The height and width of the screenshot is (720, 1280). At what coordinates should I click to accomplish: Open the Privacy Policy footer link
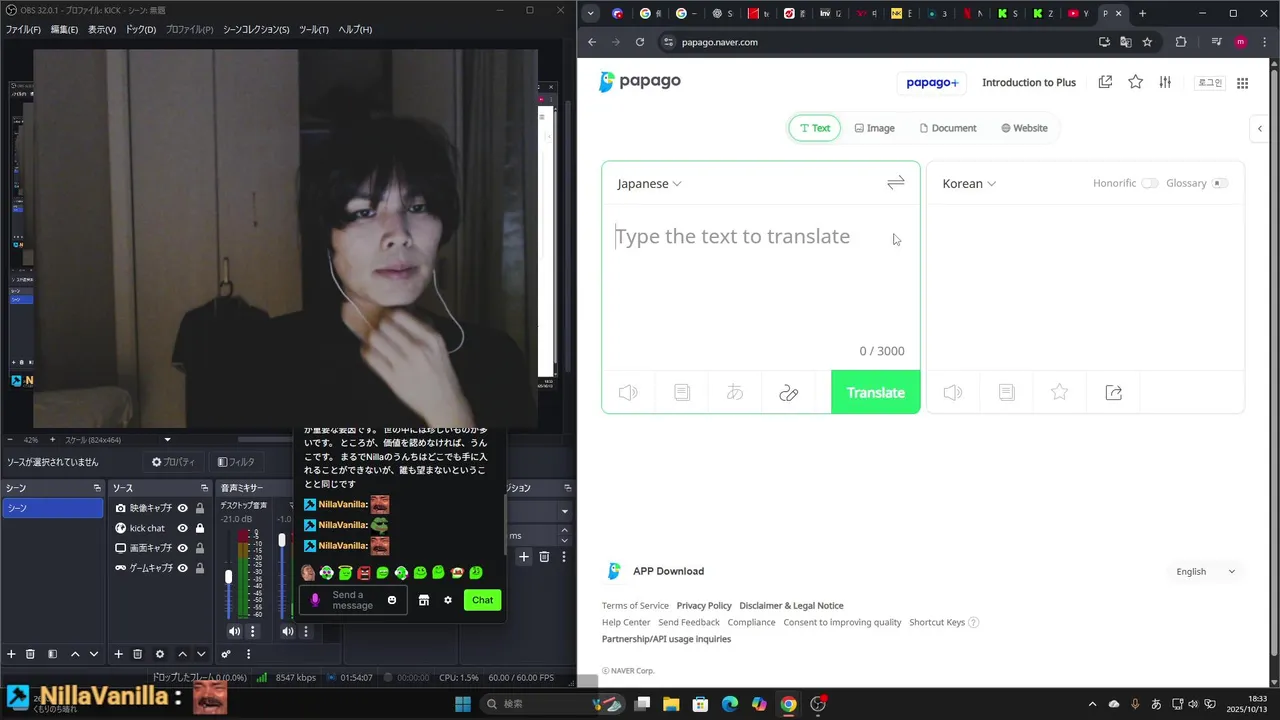click(x=704, y=605)
